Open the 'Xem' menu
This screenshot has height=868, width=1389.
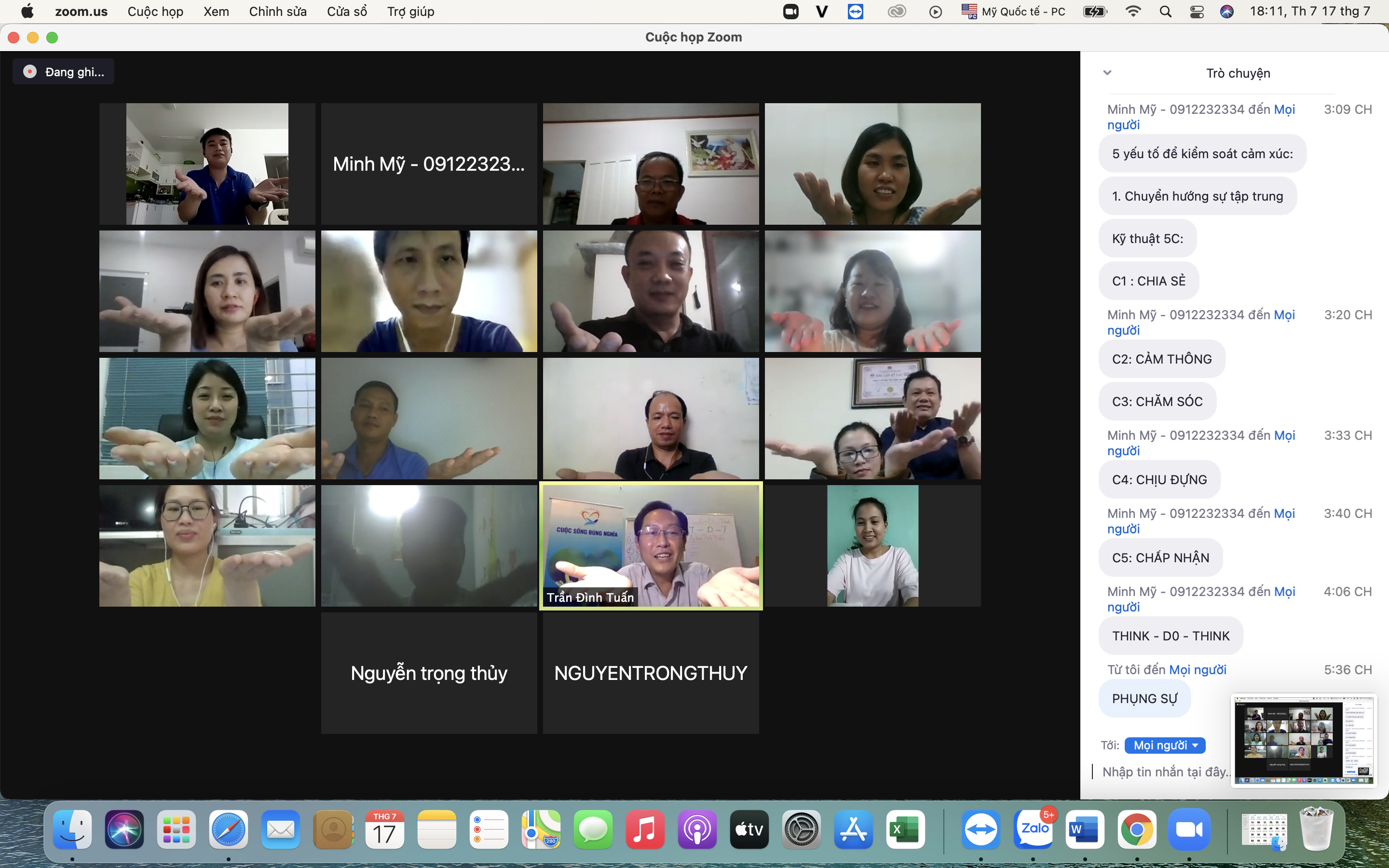coord(216,12)
